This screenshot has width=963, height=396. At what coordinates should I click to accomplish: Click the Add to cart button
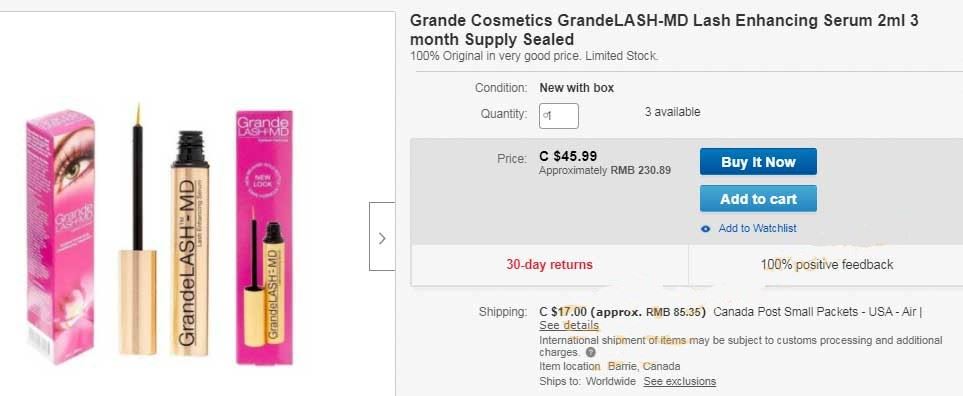pyautogui.click(x=758, y=198)
